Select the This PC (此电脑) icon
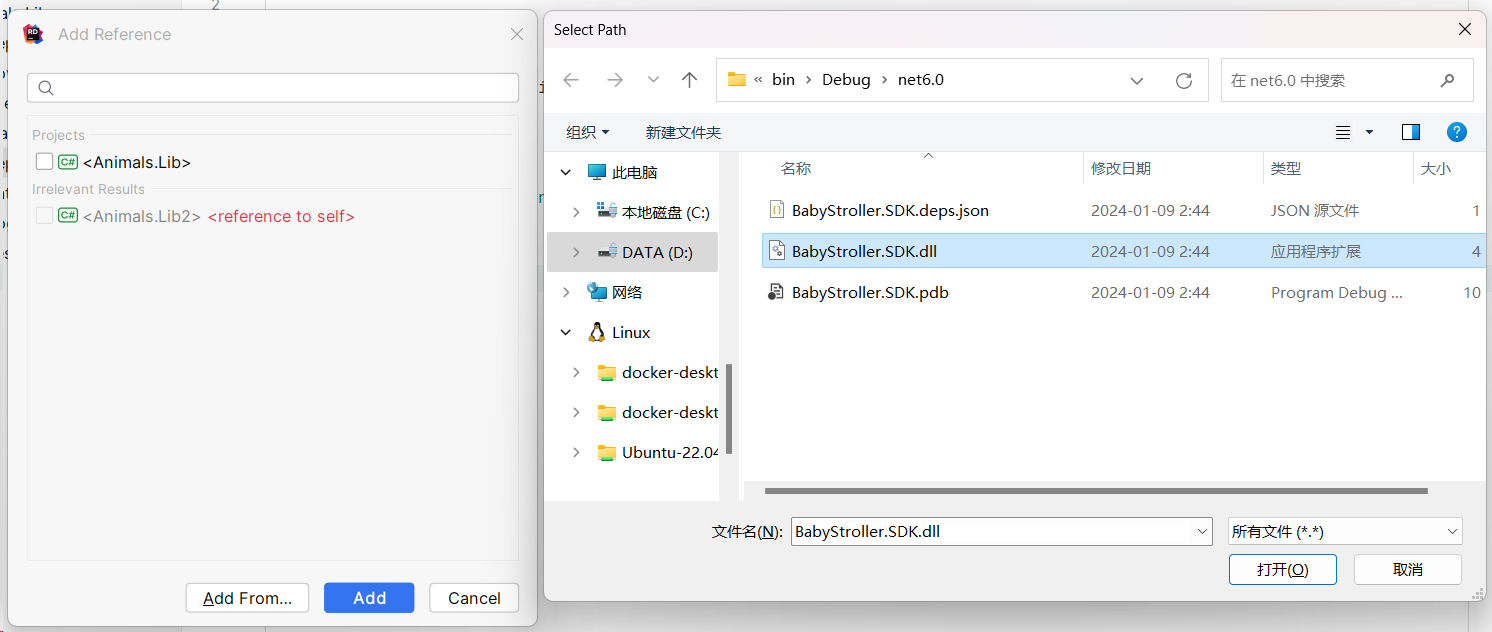This screenshot has width=1492, height=632. (596, 172)
